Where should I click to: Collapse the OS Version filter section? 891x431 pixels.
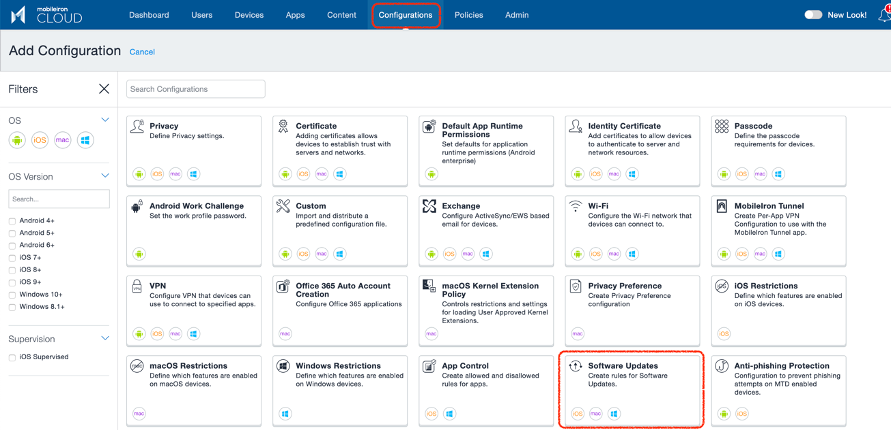coord(105,176)
